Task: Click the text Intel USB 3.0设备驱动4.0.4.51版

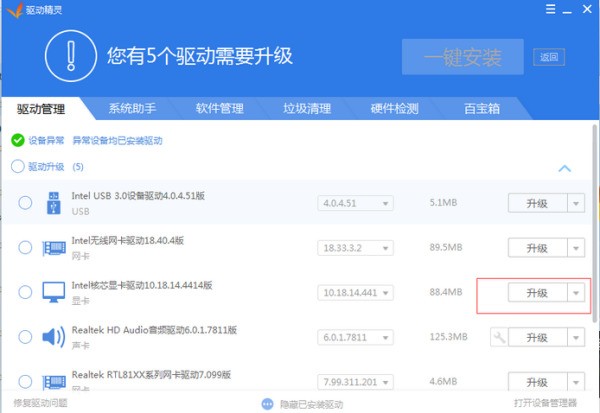Action: tap(138, 196)
